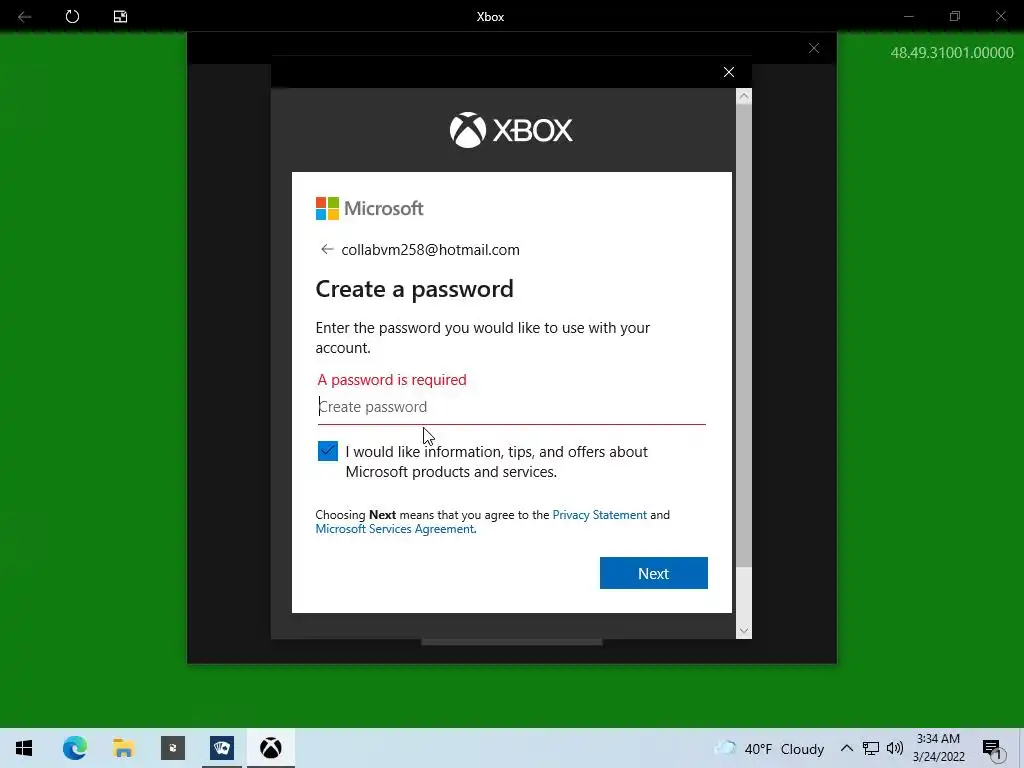Screen dimensions: 1024x768
Task: Close the outer dark overlay window
Action: 814,48
